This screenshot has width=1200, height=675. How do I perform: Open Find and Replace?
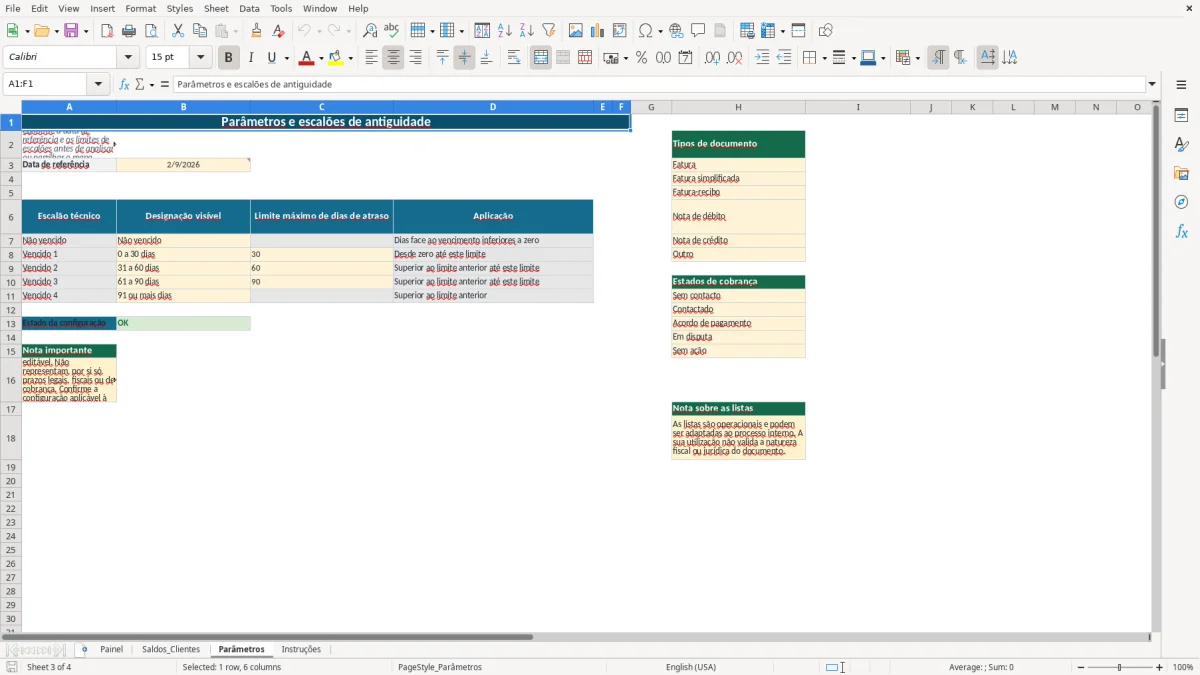370,31
